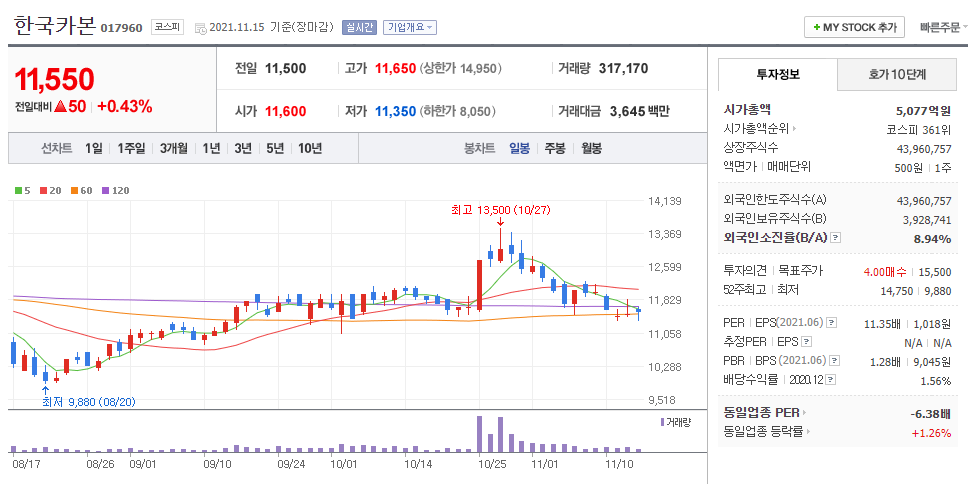
Task: Click the 4.00매수 investment opinion
Action: point(885,272)
